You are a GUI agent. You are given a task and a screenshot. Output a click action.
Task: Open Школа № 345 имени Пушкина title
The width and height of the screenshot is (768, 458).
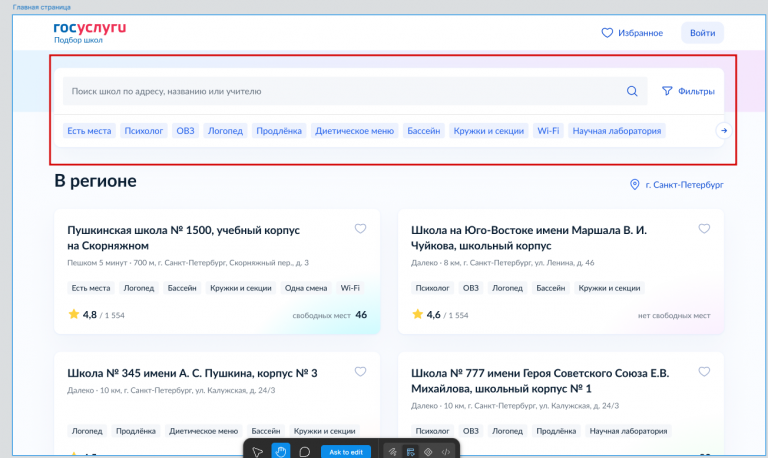coord(192,373)
